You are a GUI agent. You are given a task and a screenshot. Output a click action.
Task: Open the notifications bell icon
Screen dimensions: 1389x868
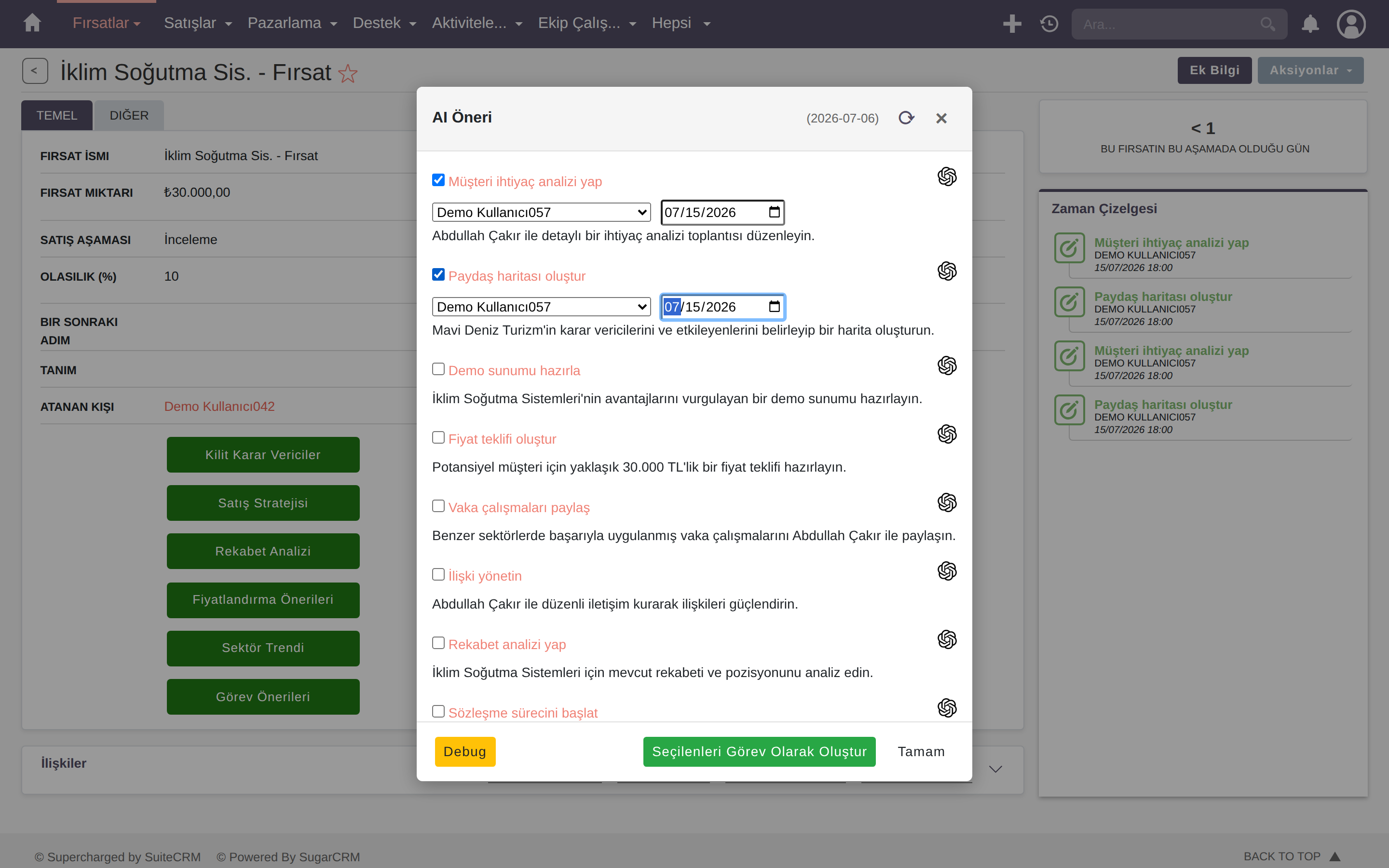coord(1310,24)
